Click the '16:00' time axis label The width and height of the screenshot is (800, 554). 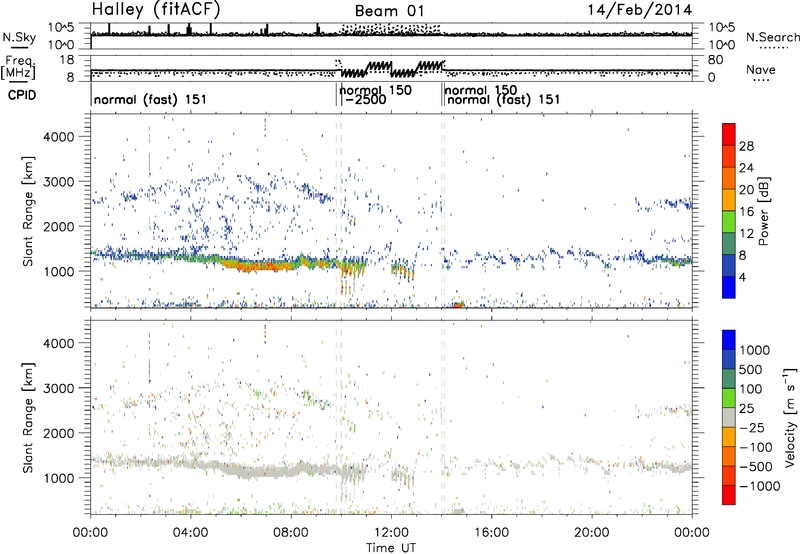pyautogui.click(x=491, y=533)
